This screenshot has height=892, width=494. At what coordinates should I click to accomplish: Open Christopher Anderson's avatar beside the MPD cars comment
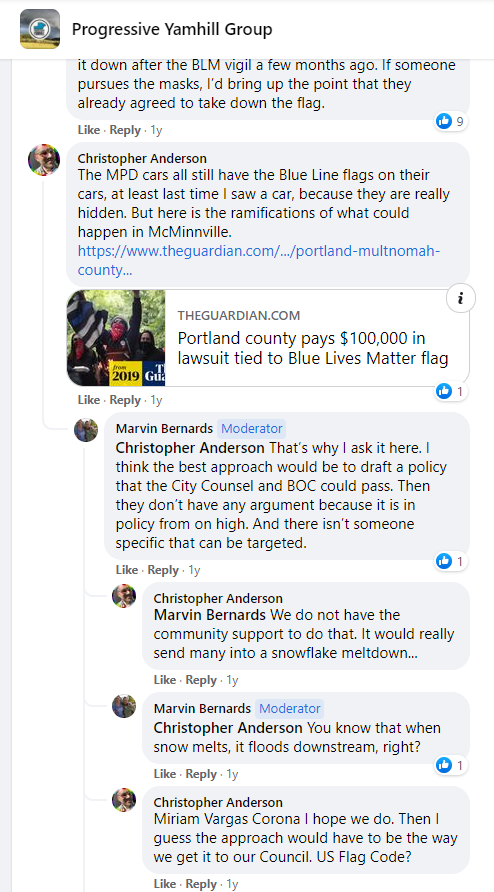(44, 160)
